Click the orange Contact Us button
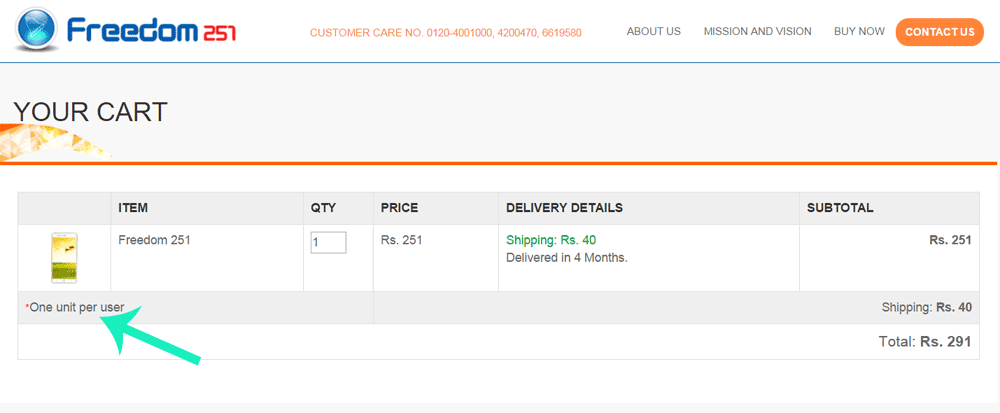1000x413 pixels. 939,32
